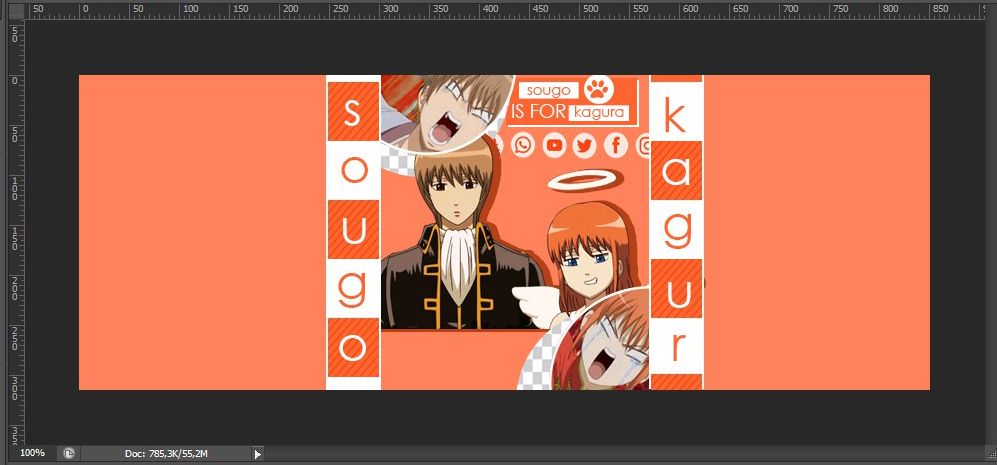
Task: Click the angel wing beside the girl
Action: coord(535,307)
